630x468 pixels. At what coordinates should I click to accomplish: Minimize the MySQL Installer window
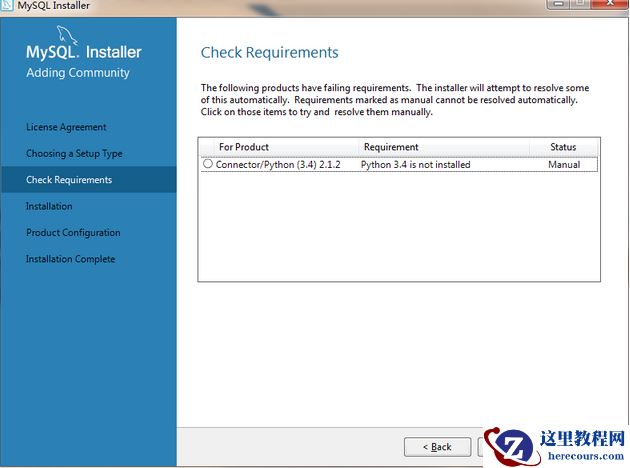[558, 4]
